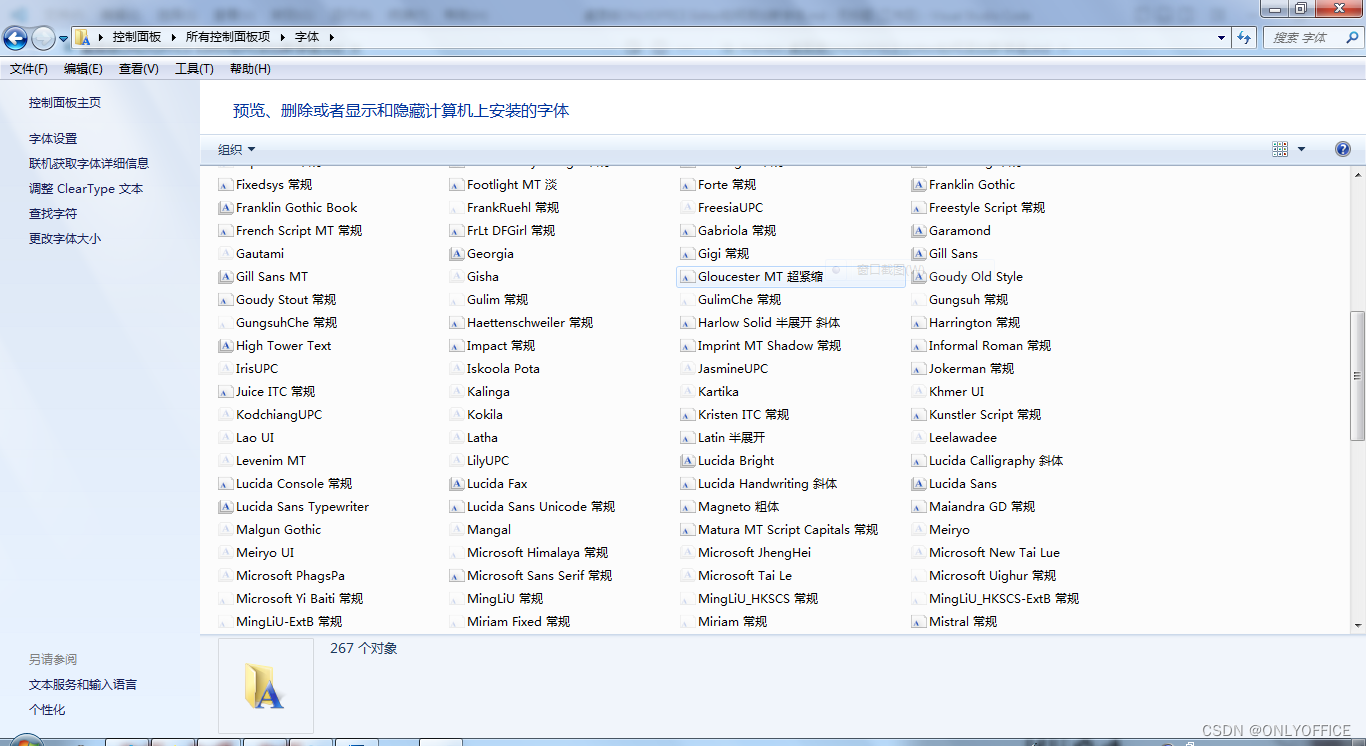This screenshot has height=746, width=1366.
Task: Click the Haettenschweiler 常规 font name
Action: [530, 323]
